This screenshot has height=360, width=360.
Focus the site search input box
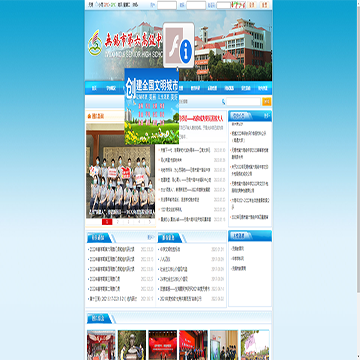pyautogui.click(x=243, y=102)
